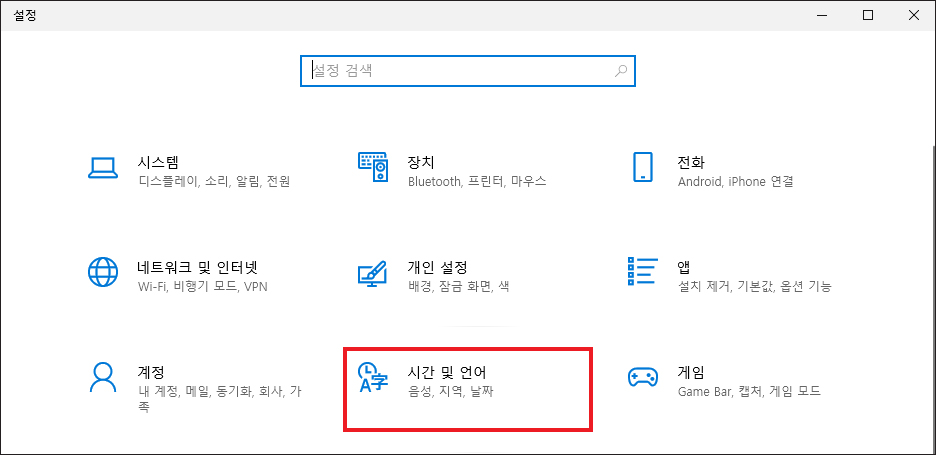
Task: Minimize the 설정 window
Action: [x=822, y=16]
